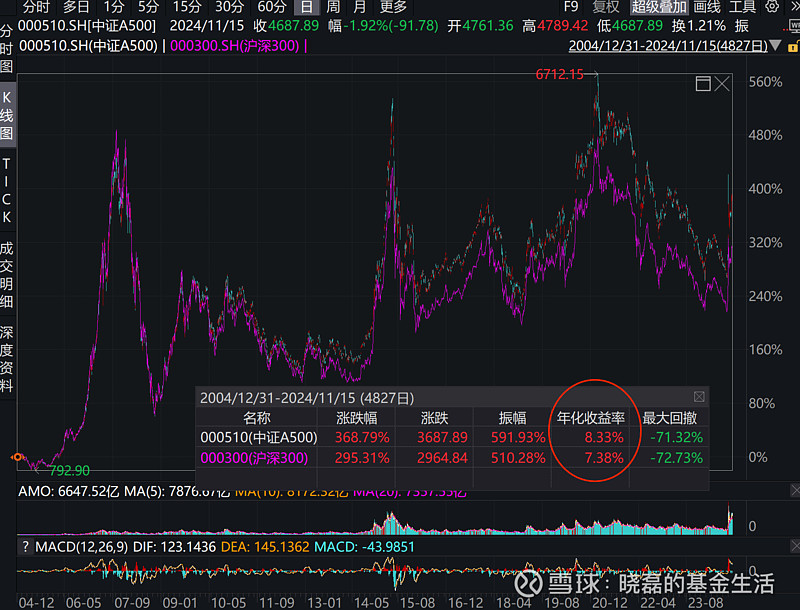Close the MACD indicator panel

point(795,546)
